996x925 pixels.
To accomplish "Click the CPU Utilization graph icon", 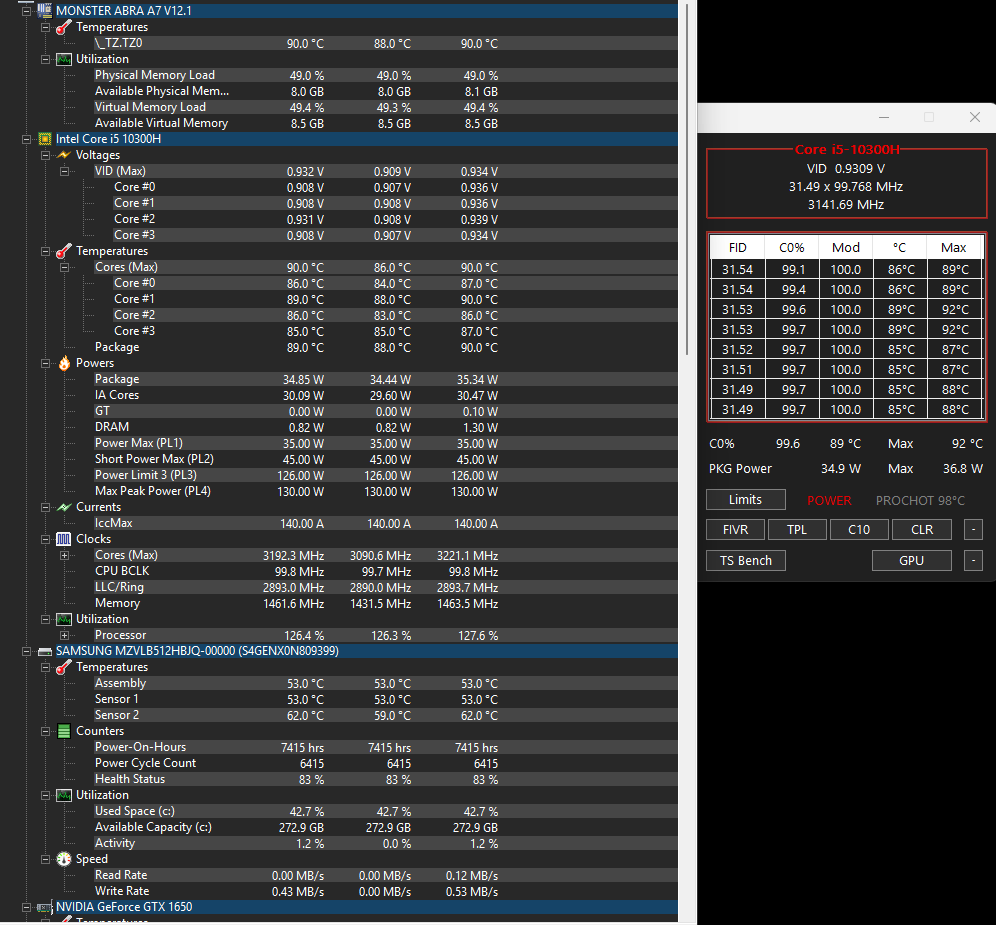I will pyautogui.click(x=64, y=619).
